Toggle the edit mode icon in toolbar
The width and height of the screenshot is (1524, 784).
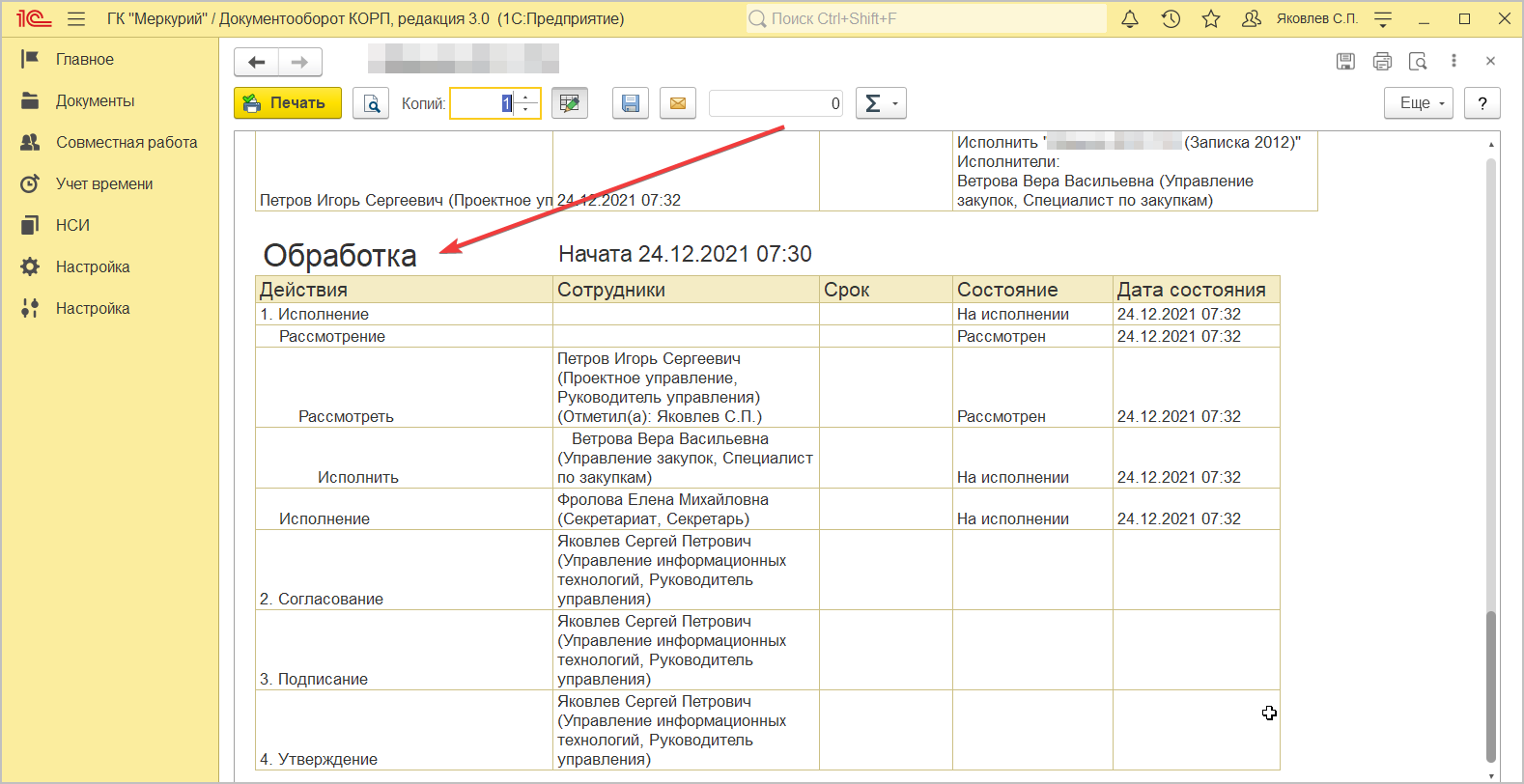pos(570,103)
